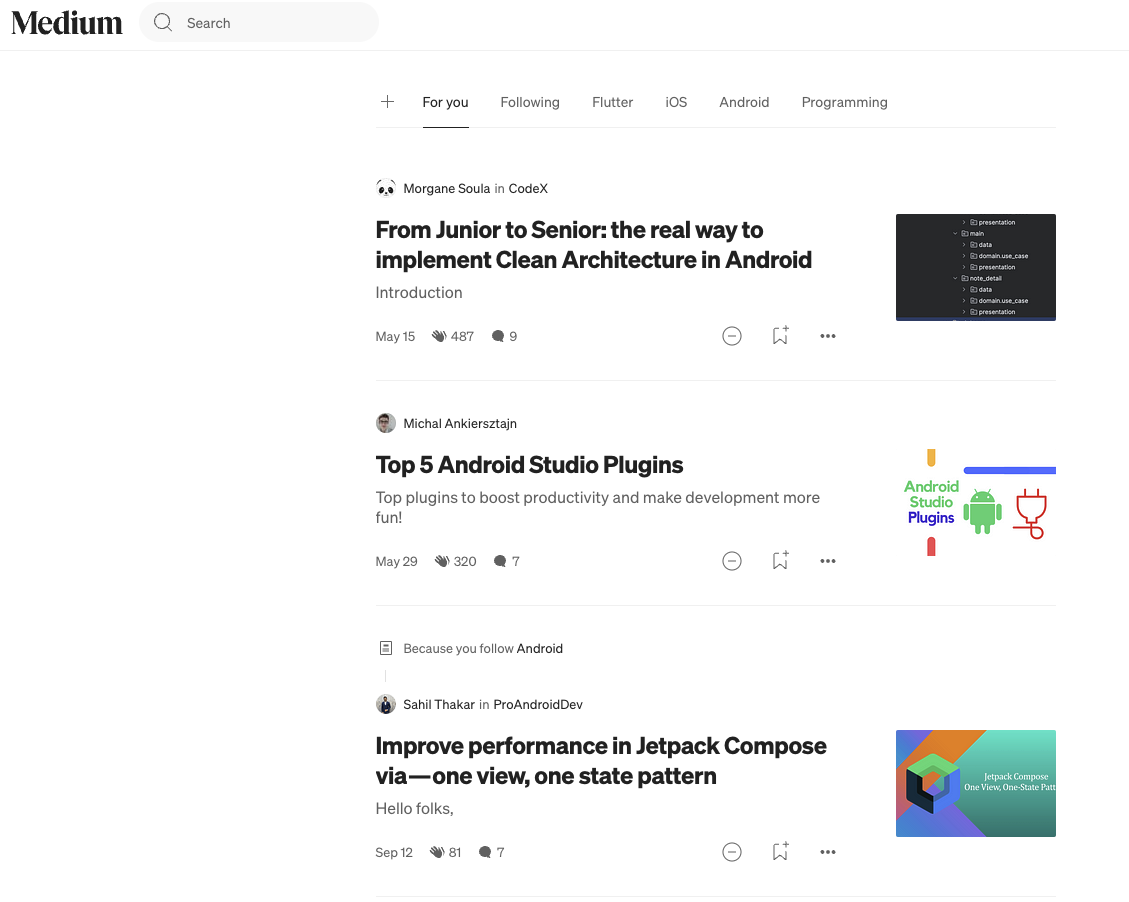Open Sahil Thakar's profile

click(439, 705)
